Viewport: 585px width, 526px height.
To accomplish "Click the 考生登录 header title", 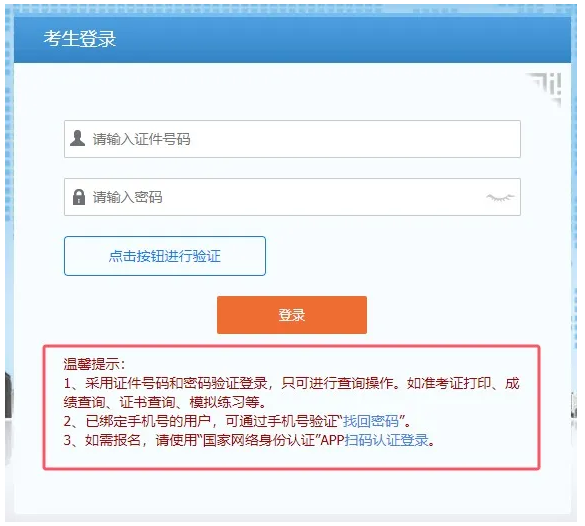I will [x=79, y=39].
